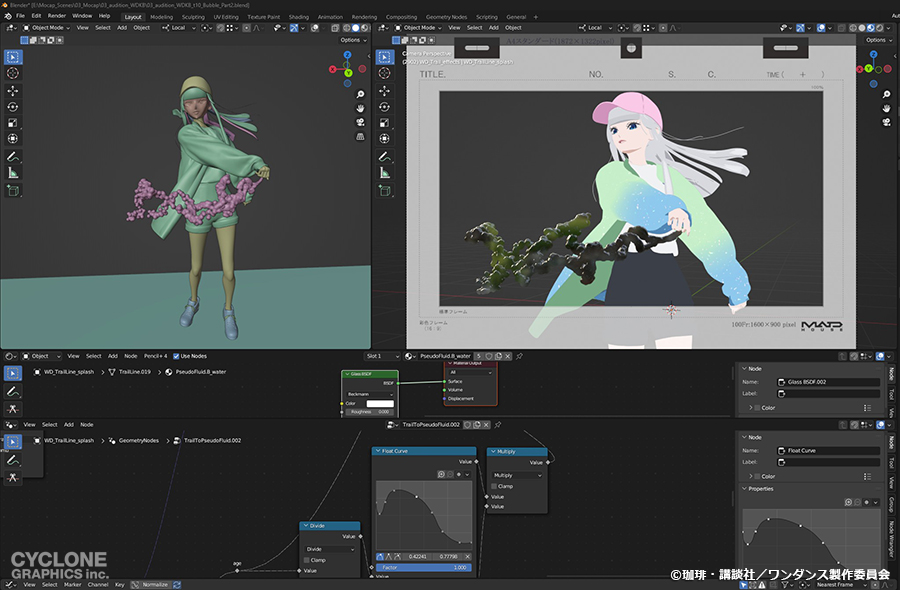Choose the Measure tool in left viewport
900x590 pixels.
(13, 173)
